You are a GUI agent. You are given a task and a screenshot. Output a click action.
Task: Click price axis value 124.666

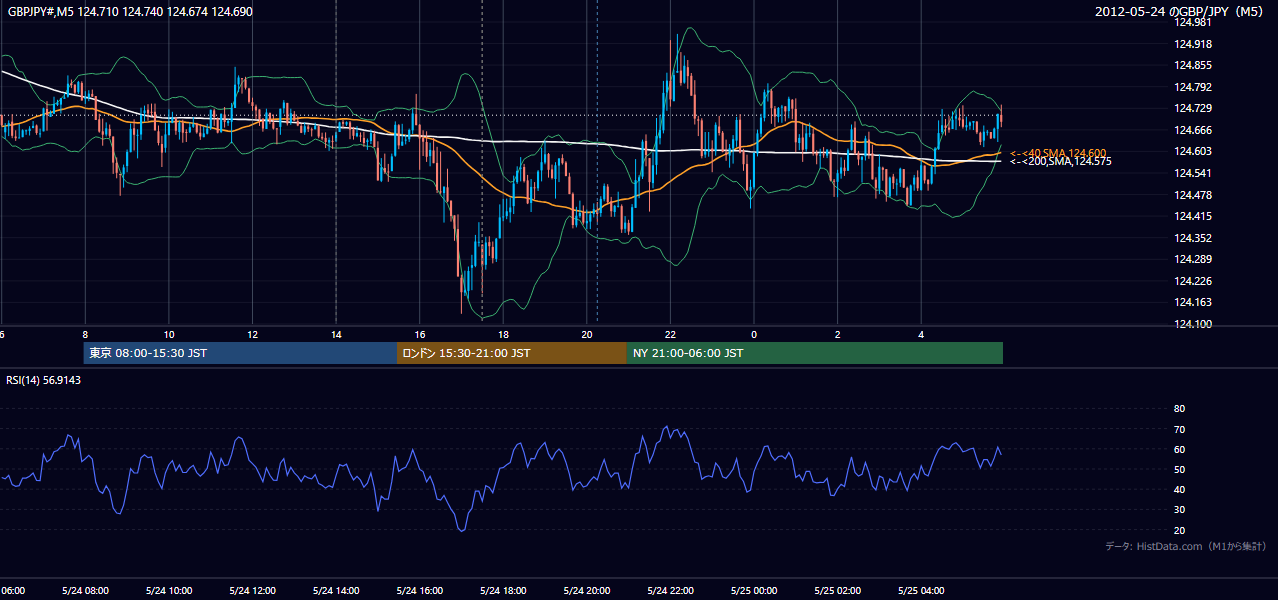coord(1193,130)
